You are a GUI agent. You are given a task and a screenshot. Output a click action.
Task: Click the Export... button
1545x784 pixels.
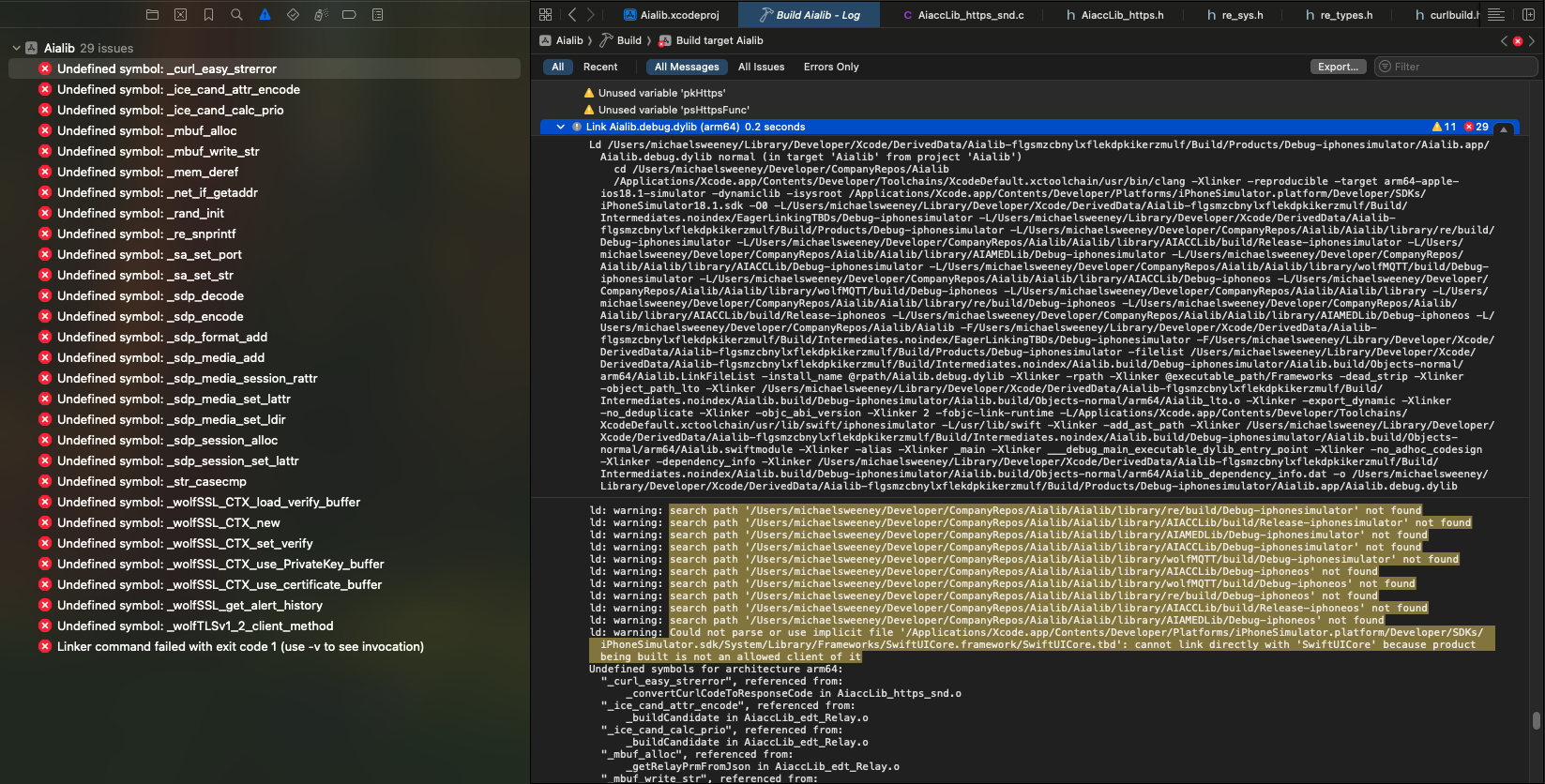tap(1338, 67)
